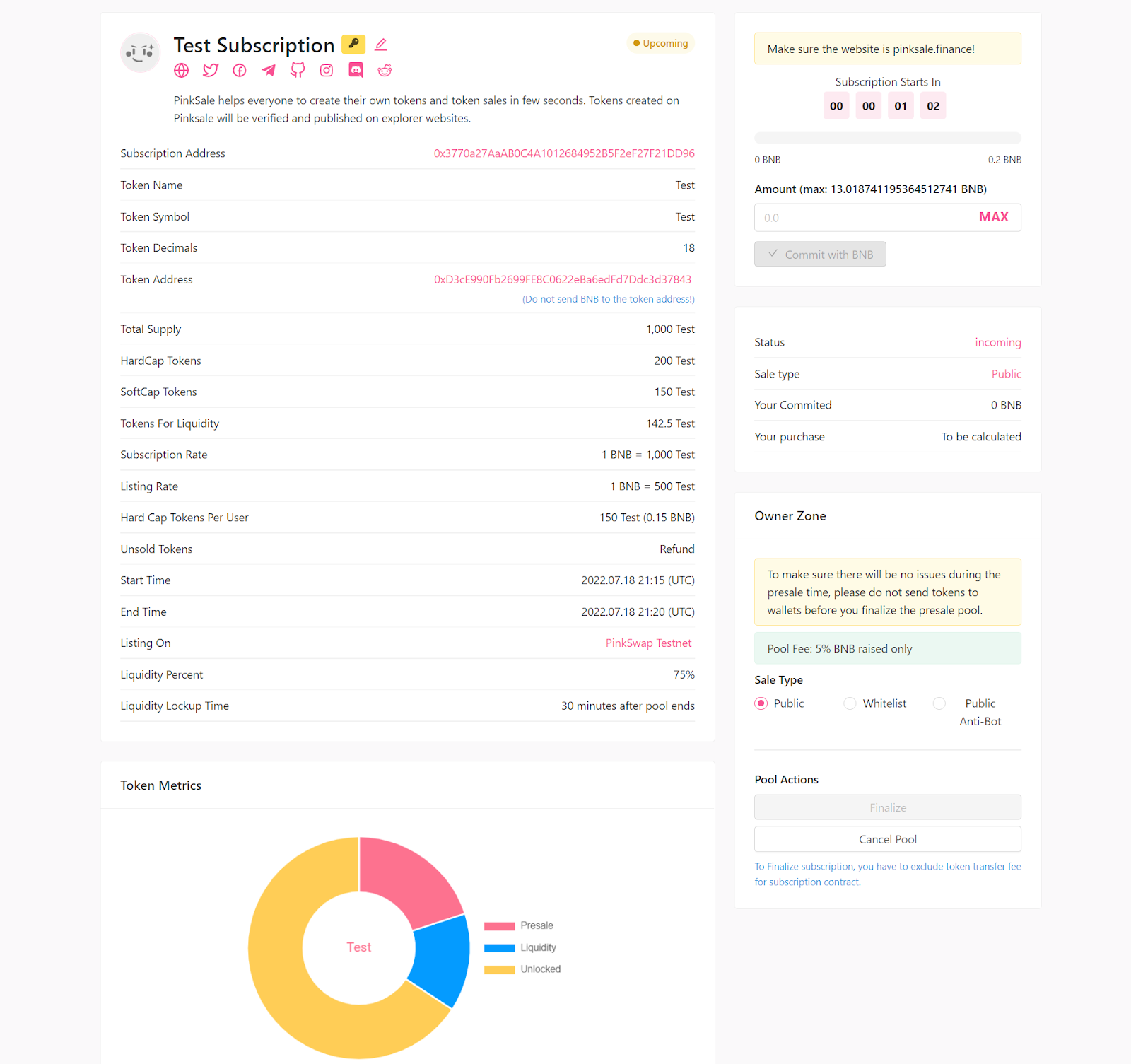Click the Cancel Pool button
The width and height of the screenshot is (1131, 1064).
pos(888,839)
